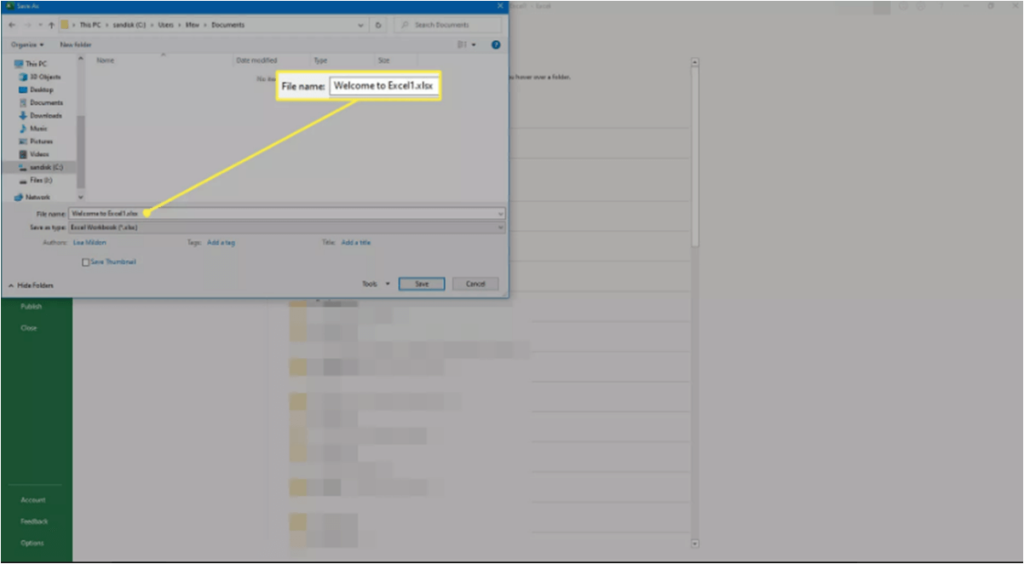Choose the sandisk (C:) drive in sidebar
Image resolution: width=1024 pixels, height=564 pixels.
coord(45,167)
